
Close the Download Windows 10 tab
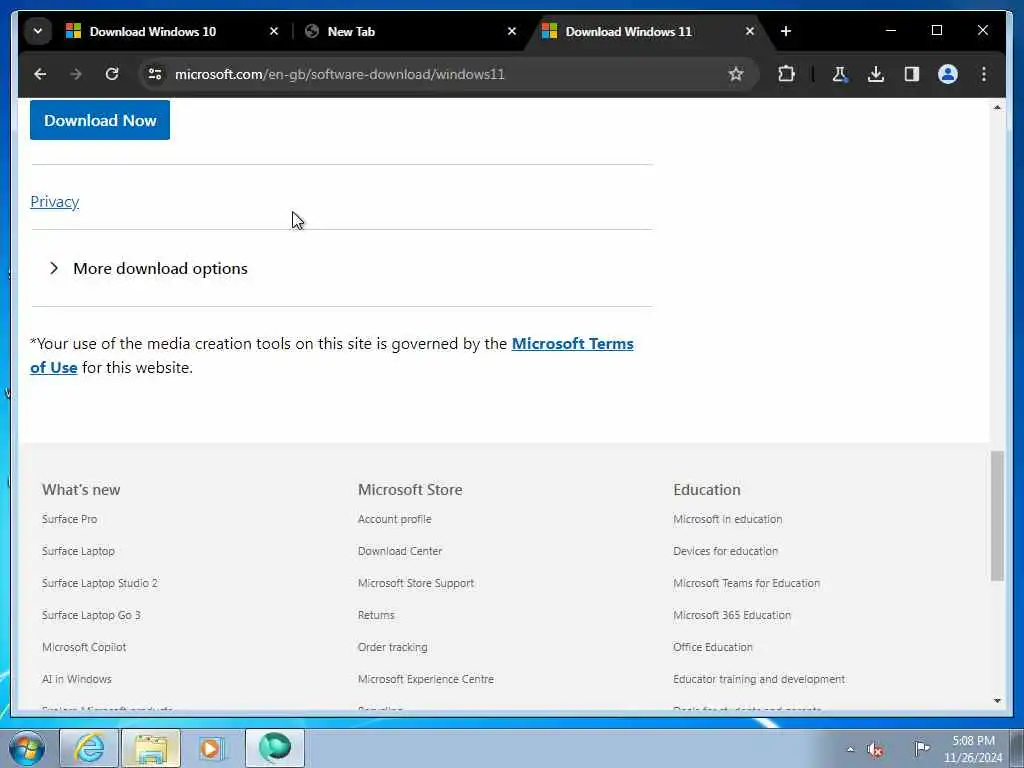tap(274, 31)
